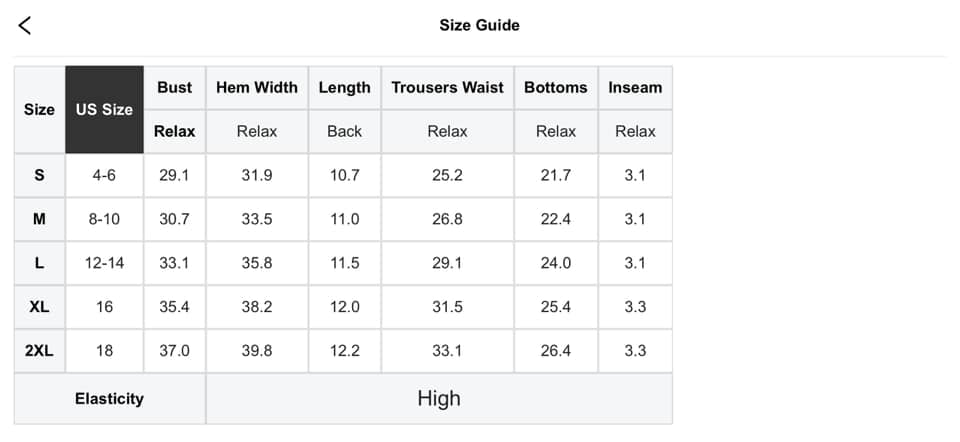
Task: Click the L size row label
Action: point(39,263)
